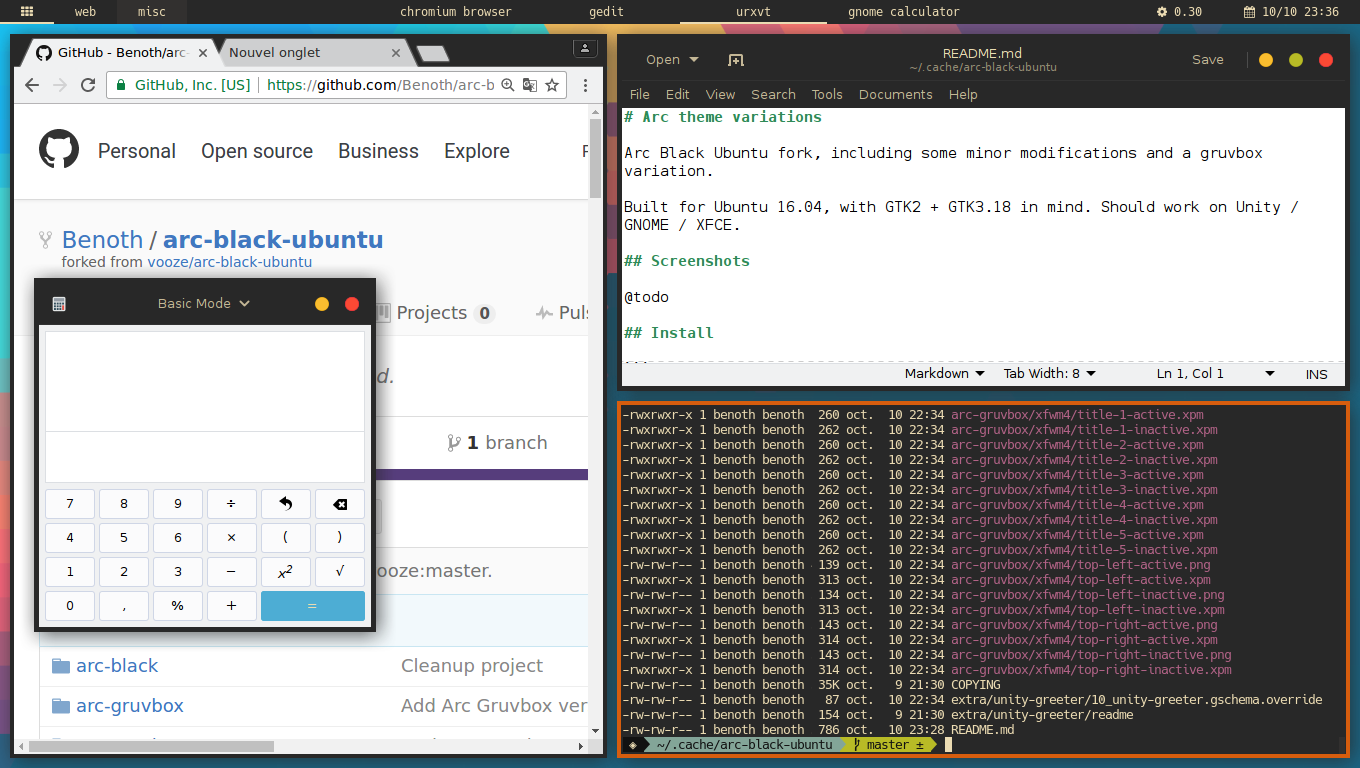Click the translate page icon in address bar
Image resolution: width=1360 pixels, height=768 pixels.
click(x=529, y=85)
